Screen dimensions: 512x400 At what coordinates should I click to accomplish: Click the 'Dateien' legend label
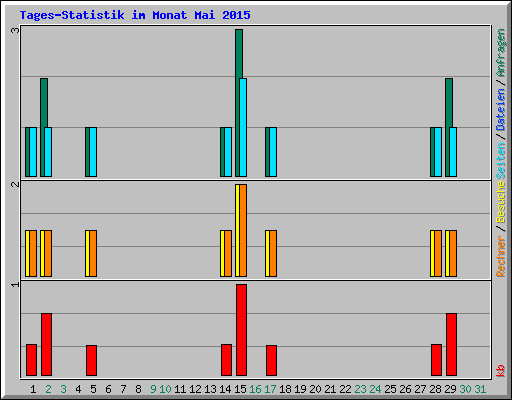click(x=501, y=109)
